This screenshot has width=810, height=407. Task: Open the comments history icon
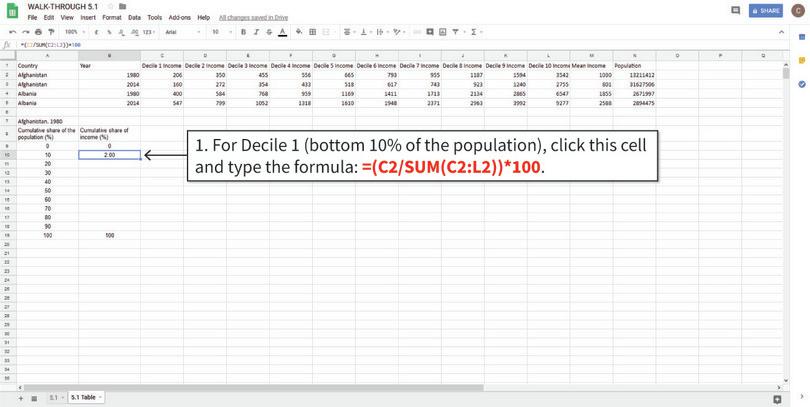[x=736, y=10]
